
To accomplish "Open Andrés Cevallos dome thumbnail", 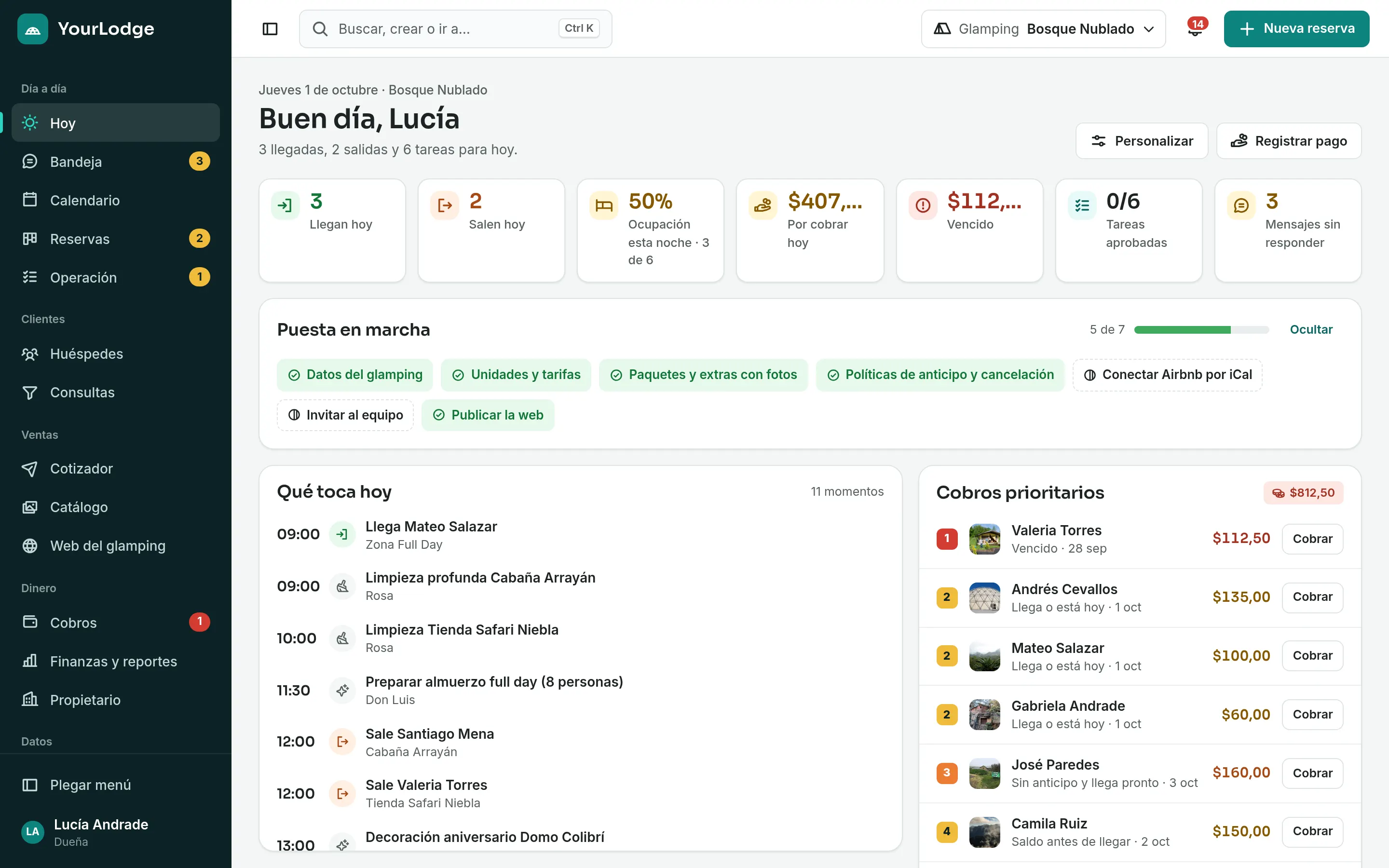I will [984, 597].
